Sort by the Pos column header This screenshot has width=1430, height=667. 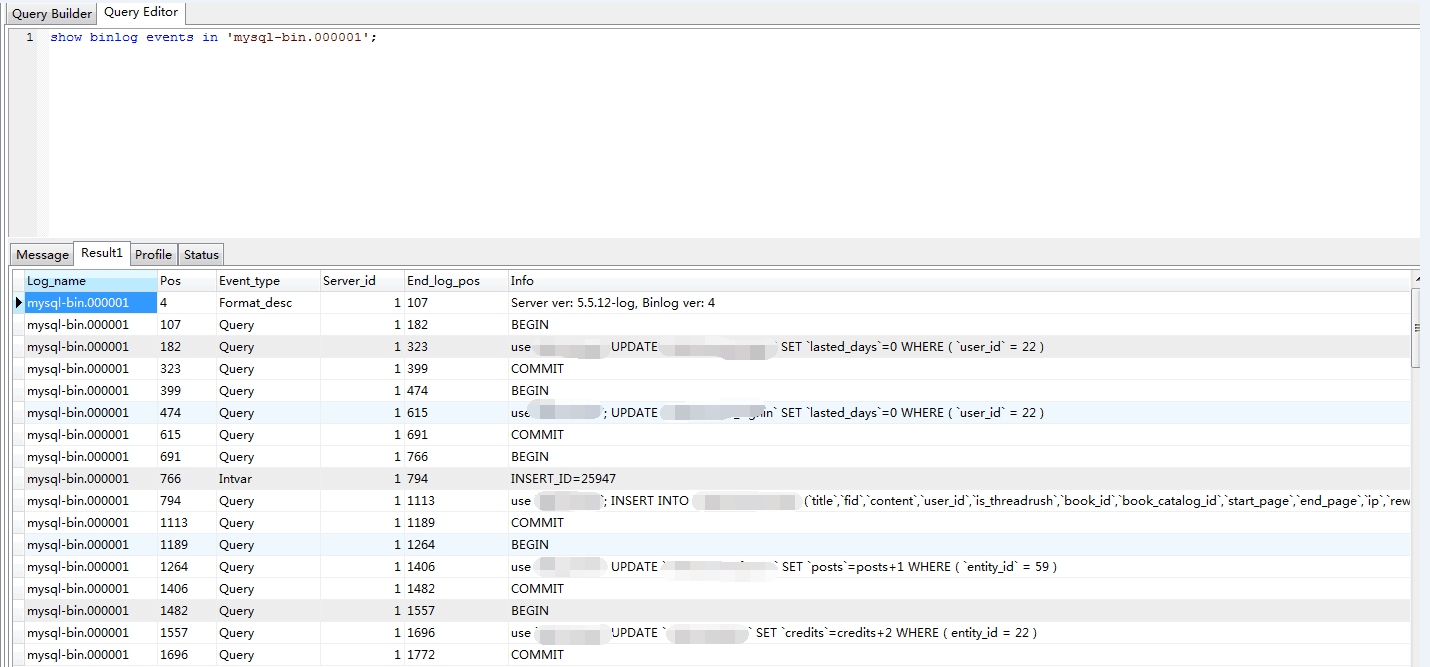coord(186,281)
